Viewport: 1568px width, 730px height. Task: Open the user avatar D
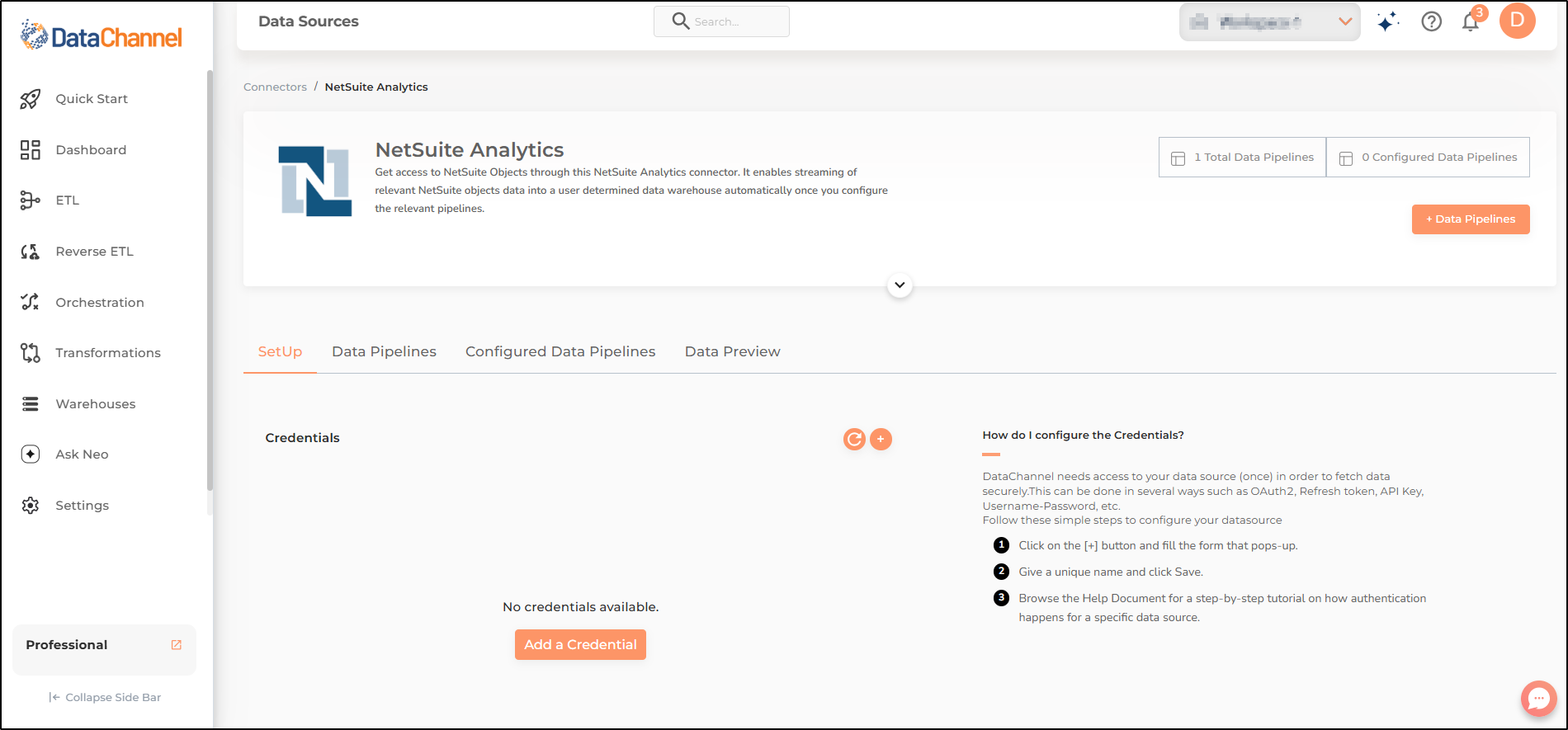point(1518,21)
